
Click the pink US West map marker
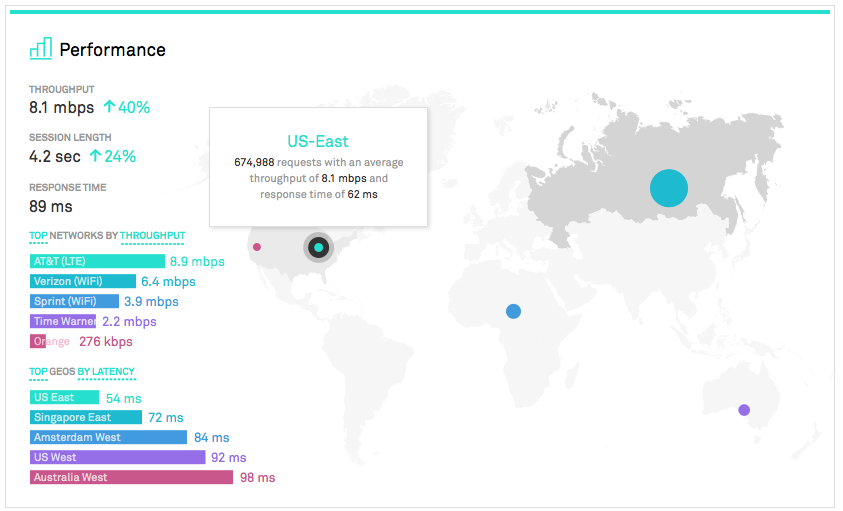click(x=257, y=247)
